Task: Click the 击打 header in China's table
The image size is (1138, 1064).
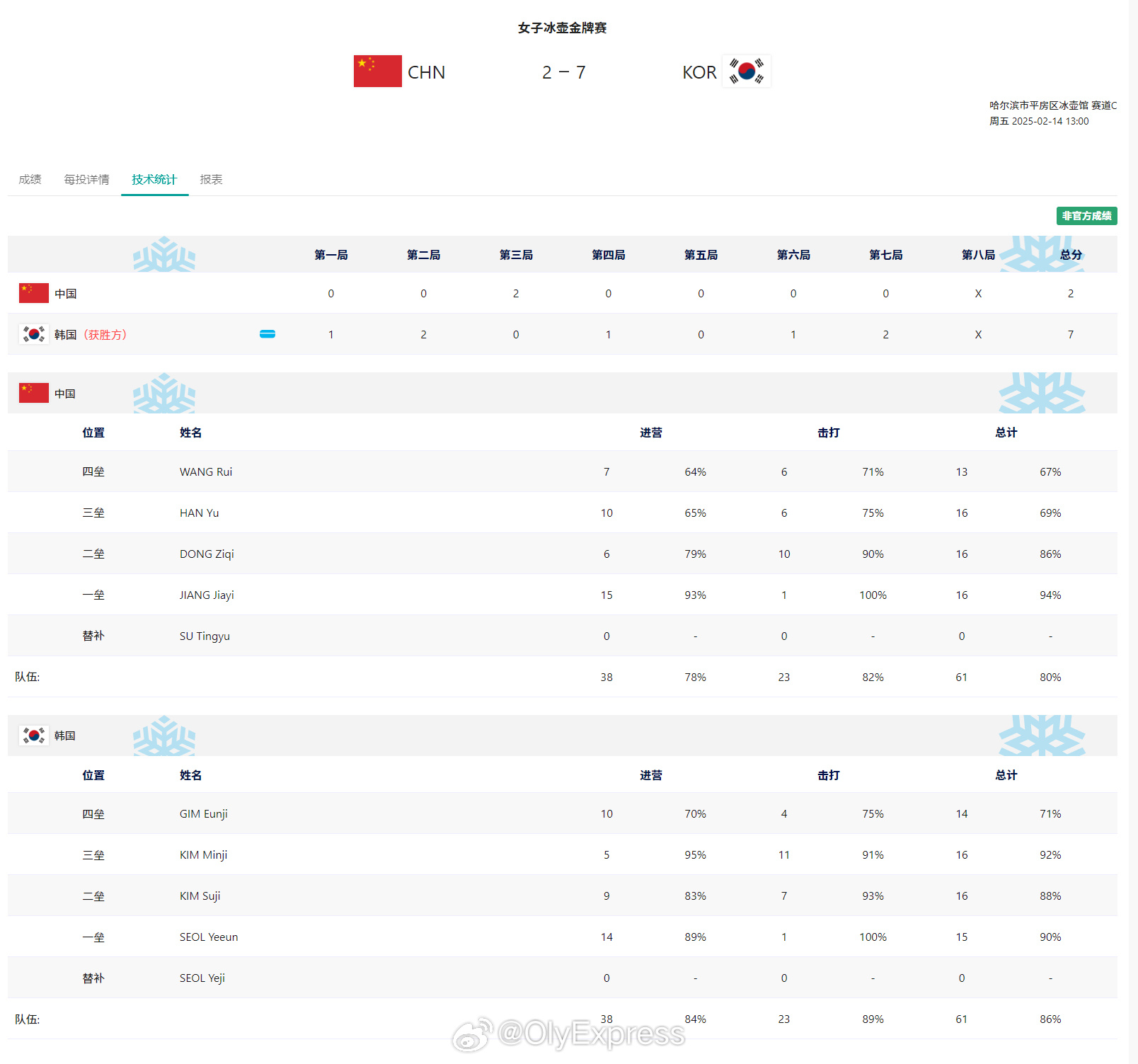Action: [x=829, y=433]
